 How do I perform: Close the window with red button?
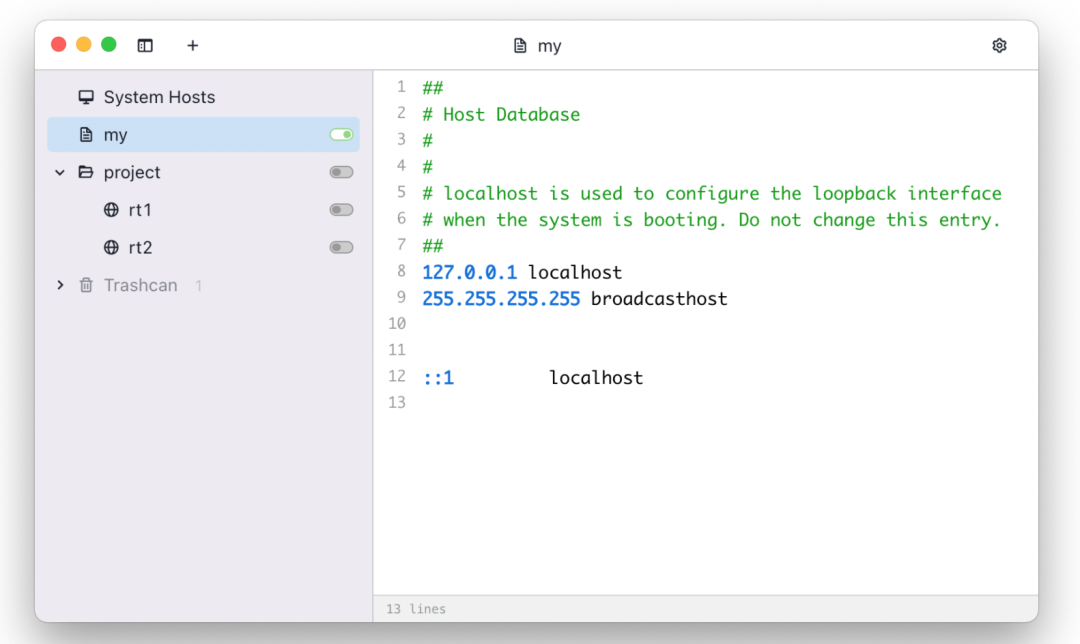point(59,45)
